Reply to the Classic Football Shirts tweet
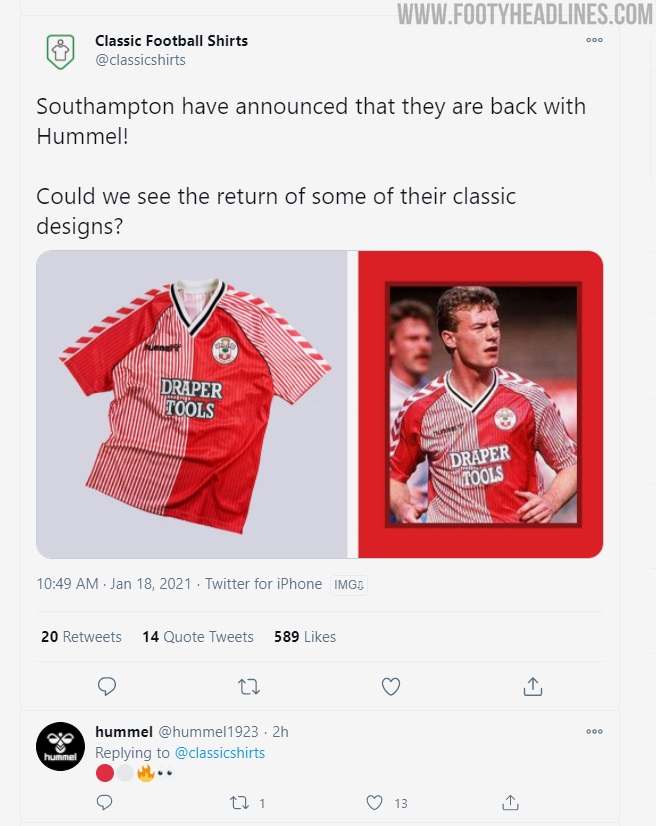Viewport: 656px width, 826px height. (107, 686)
